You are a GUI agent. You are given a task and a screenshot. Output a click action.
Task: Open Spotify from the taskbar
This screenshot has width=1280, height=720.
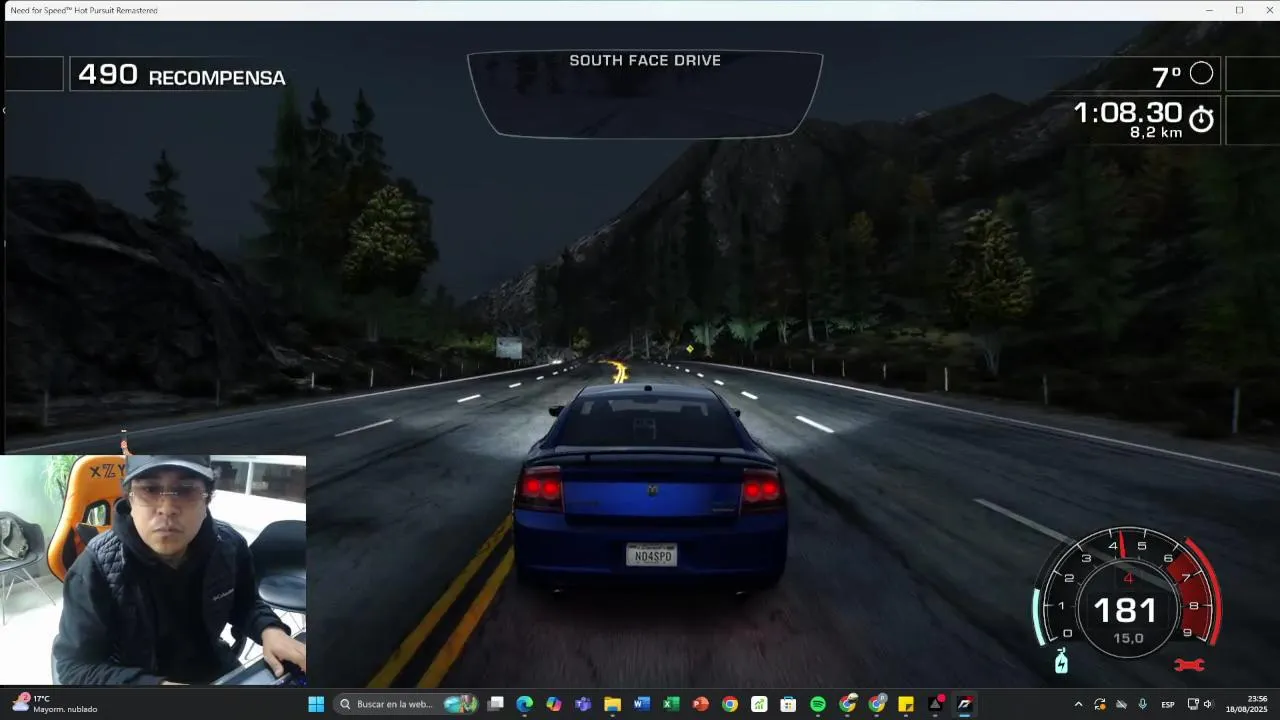818,704
